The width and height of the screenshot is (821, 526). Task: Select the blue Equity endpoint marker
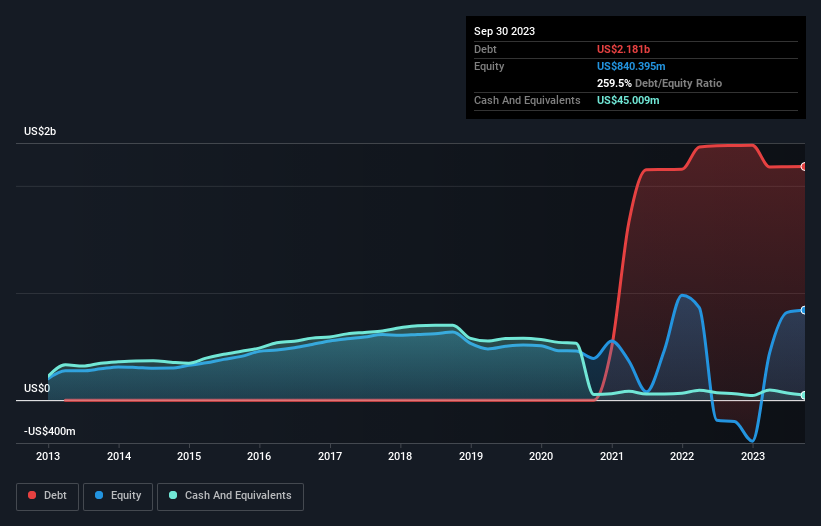coord(804,310)
